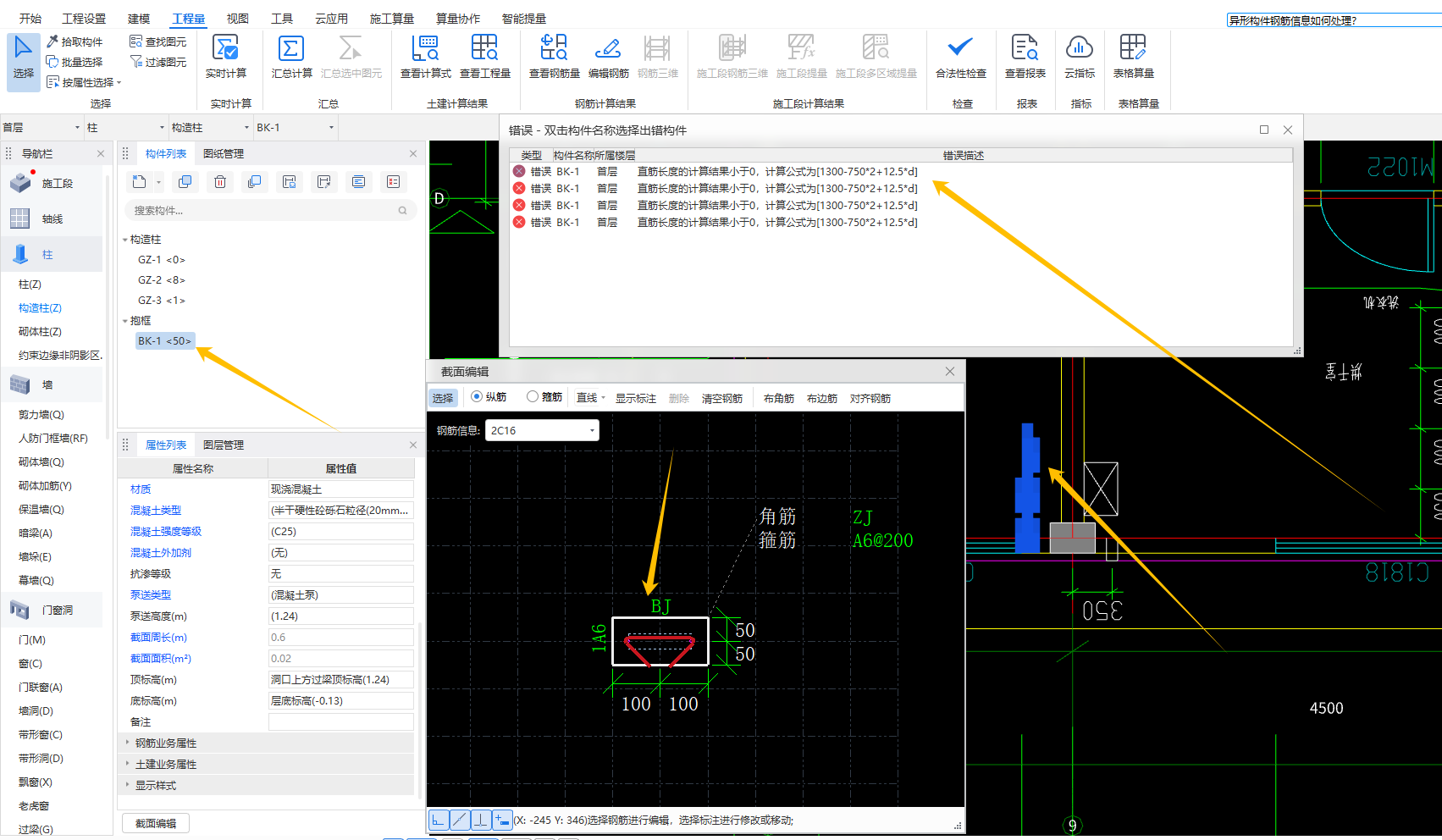
Task: Expand 土建业务属性 section
Action: (128, 764)
